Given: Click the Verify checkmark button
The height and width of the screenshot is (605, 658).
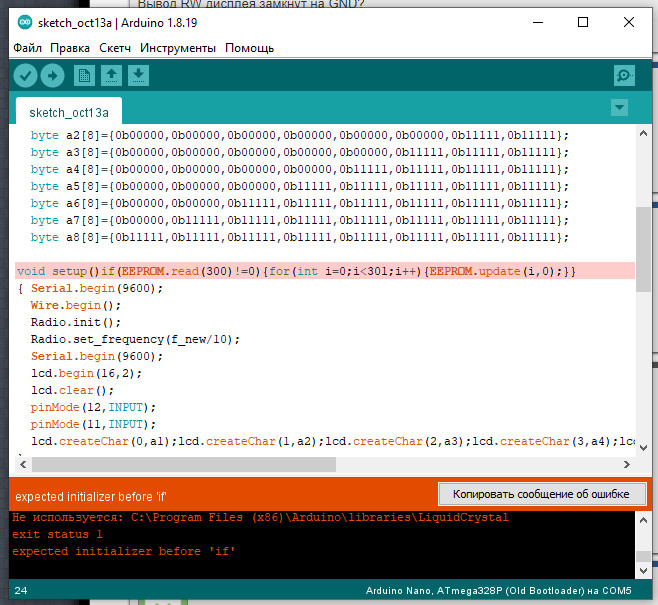Looking at the screenshot, I should pyautogui.click(x=26, y=75).
